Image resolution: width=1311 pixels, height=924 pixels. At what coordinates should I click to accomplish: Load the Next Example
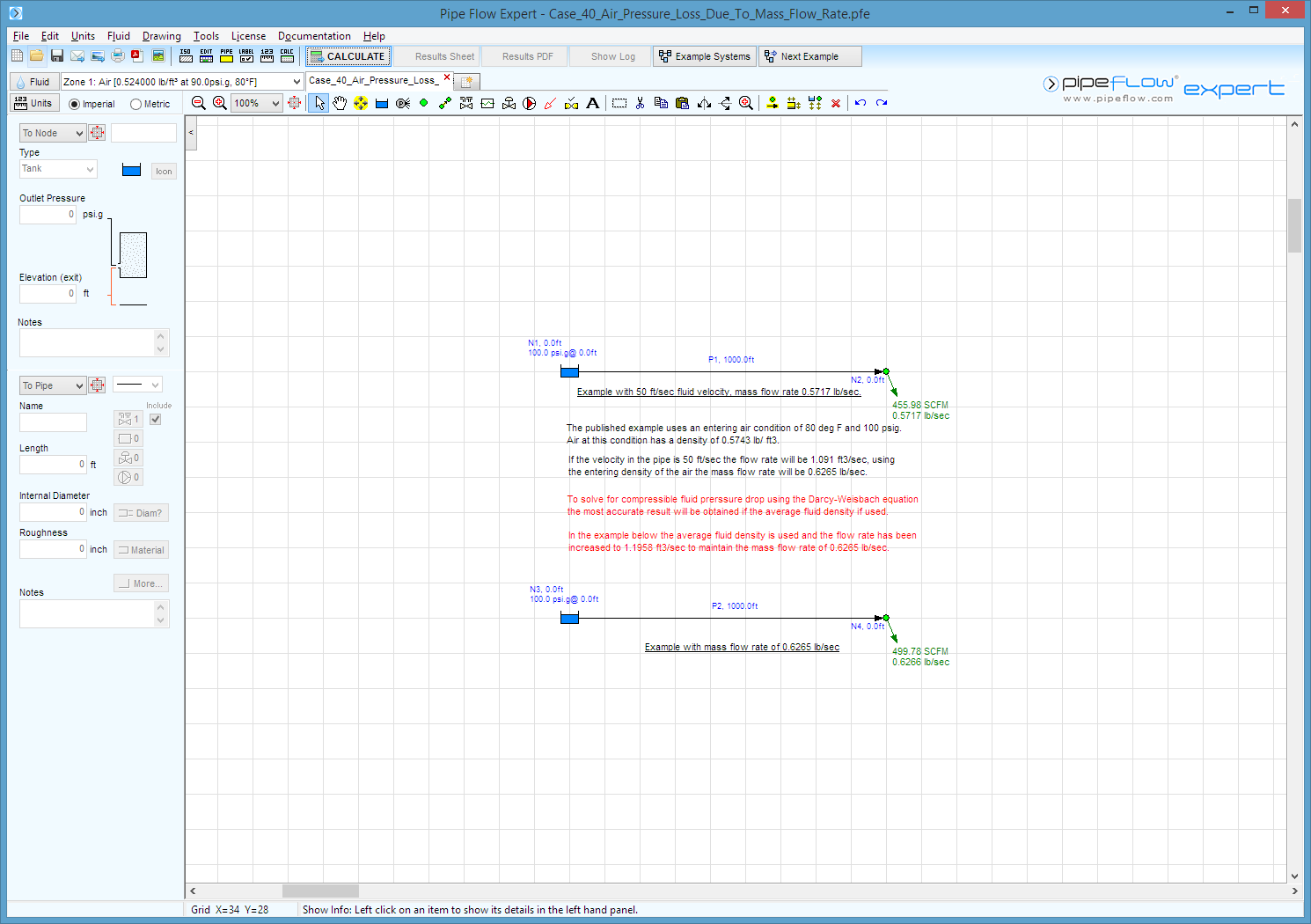[x=809, y=56]
